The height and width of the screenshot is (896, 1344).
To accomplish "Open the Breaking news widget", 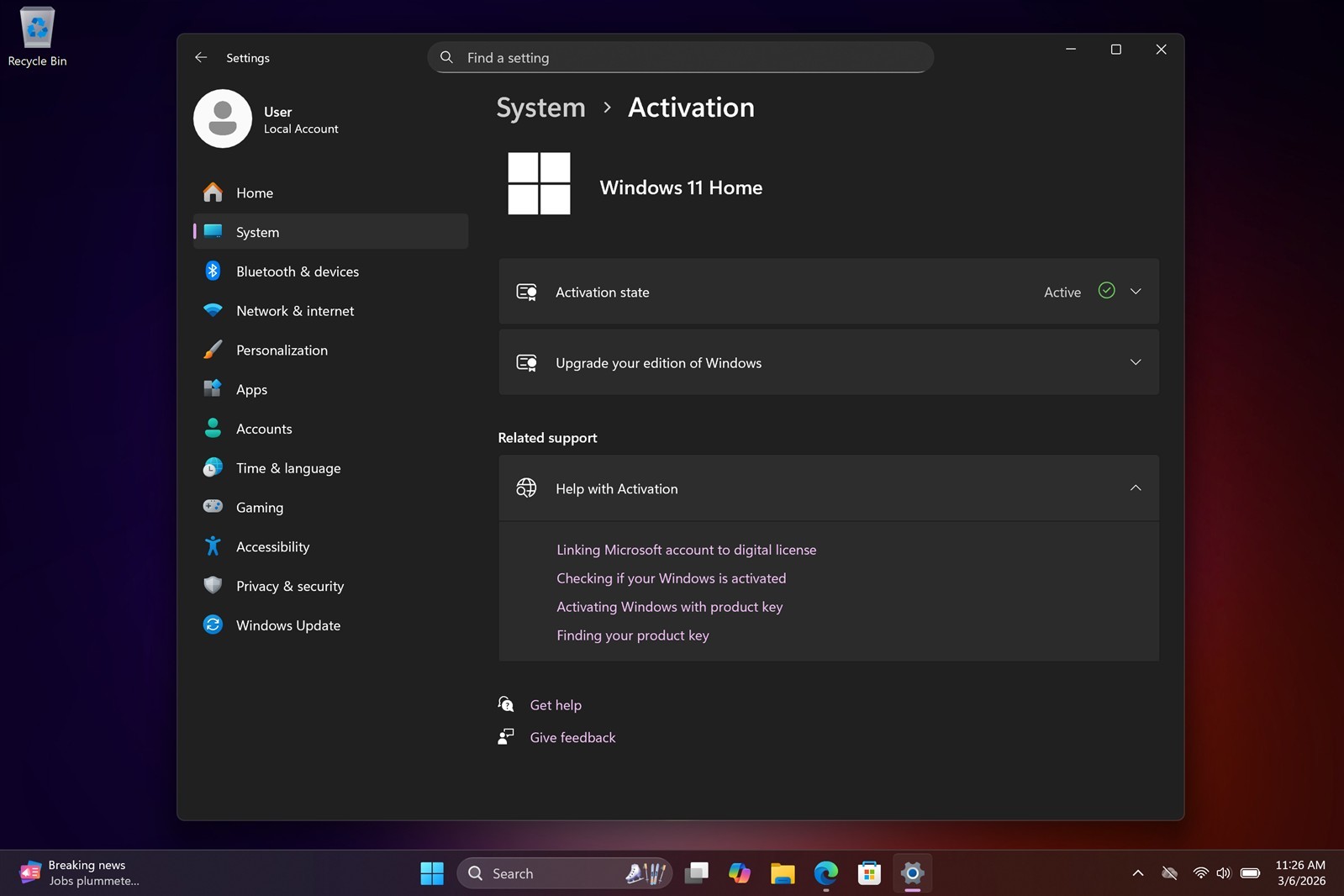I will (x=80, y=873).
